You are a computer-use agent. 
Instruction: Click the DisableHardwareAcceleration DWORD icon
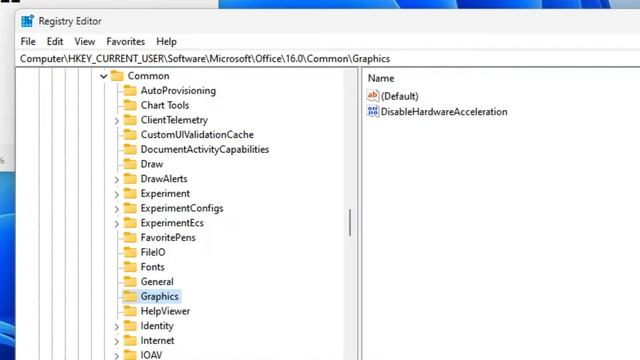tap(373, 111)
